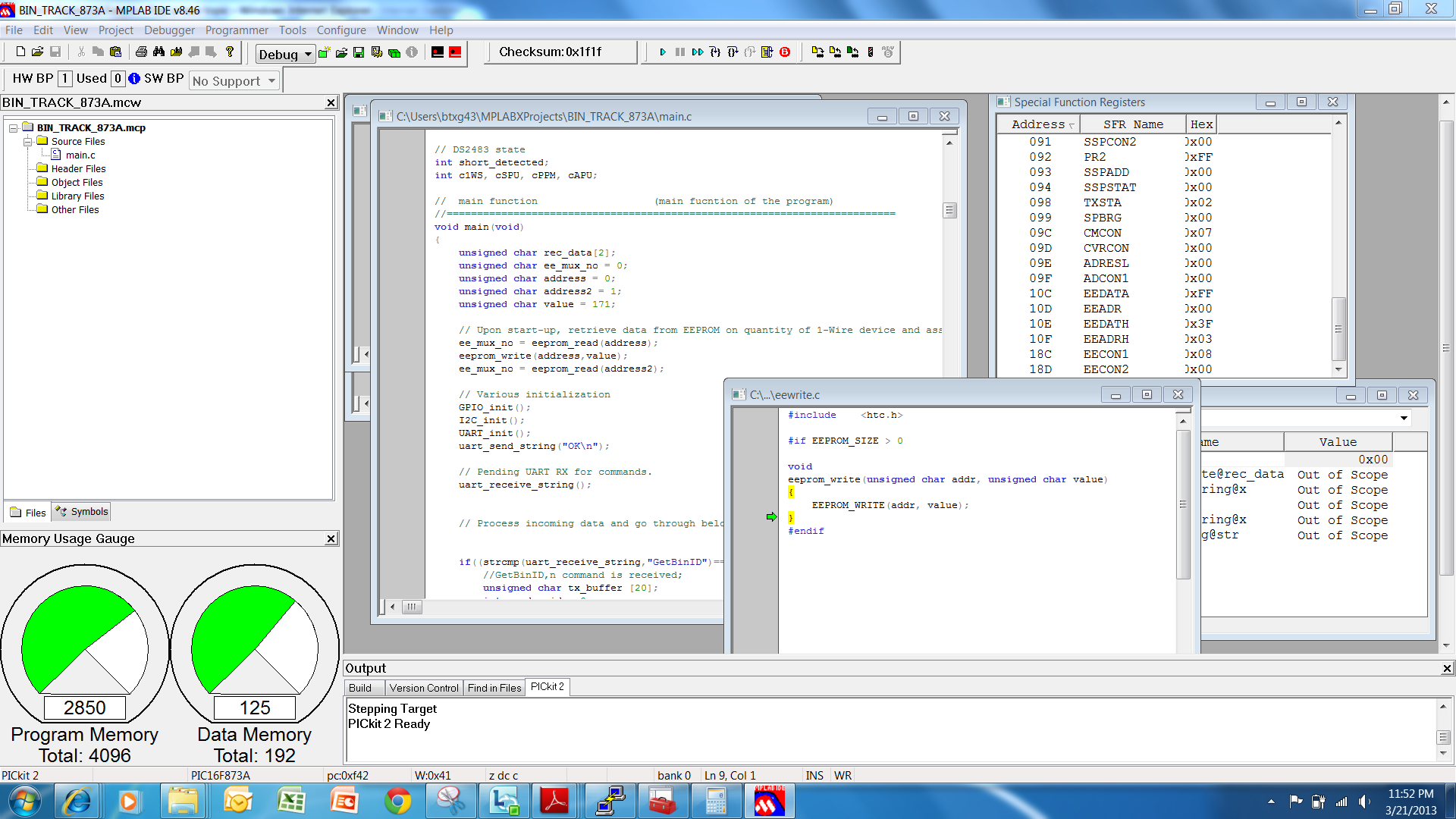Open the File menu
Screen dimensions: 1456x819
coord(14,30)
